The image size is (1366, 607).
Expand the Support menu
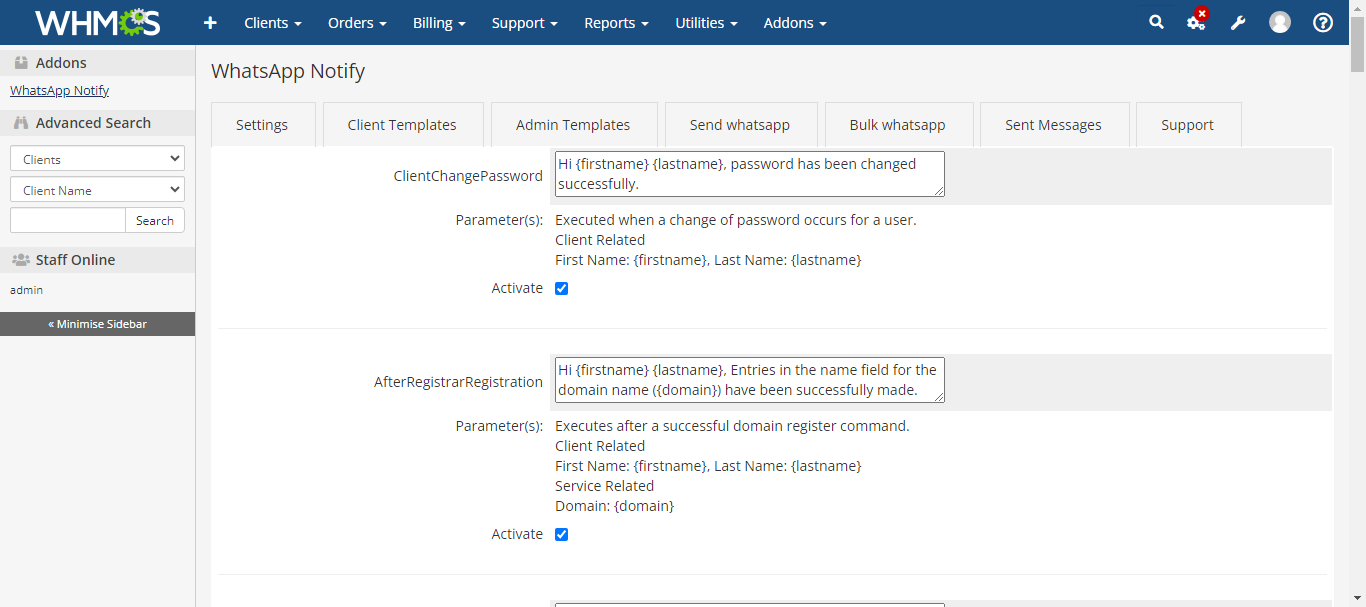click(x=525, y=23)
